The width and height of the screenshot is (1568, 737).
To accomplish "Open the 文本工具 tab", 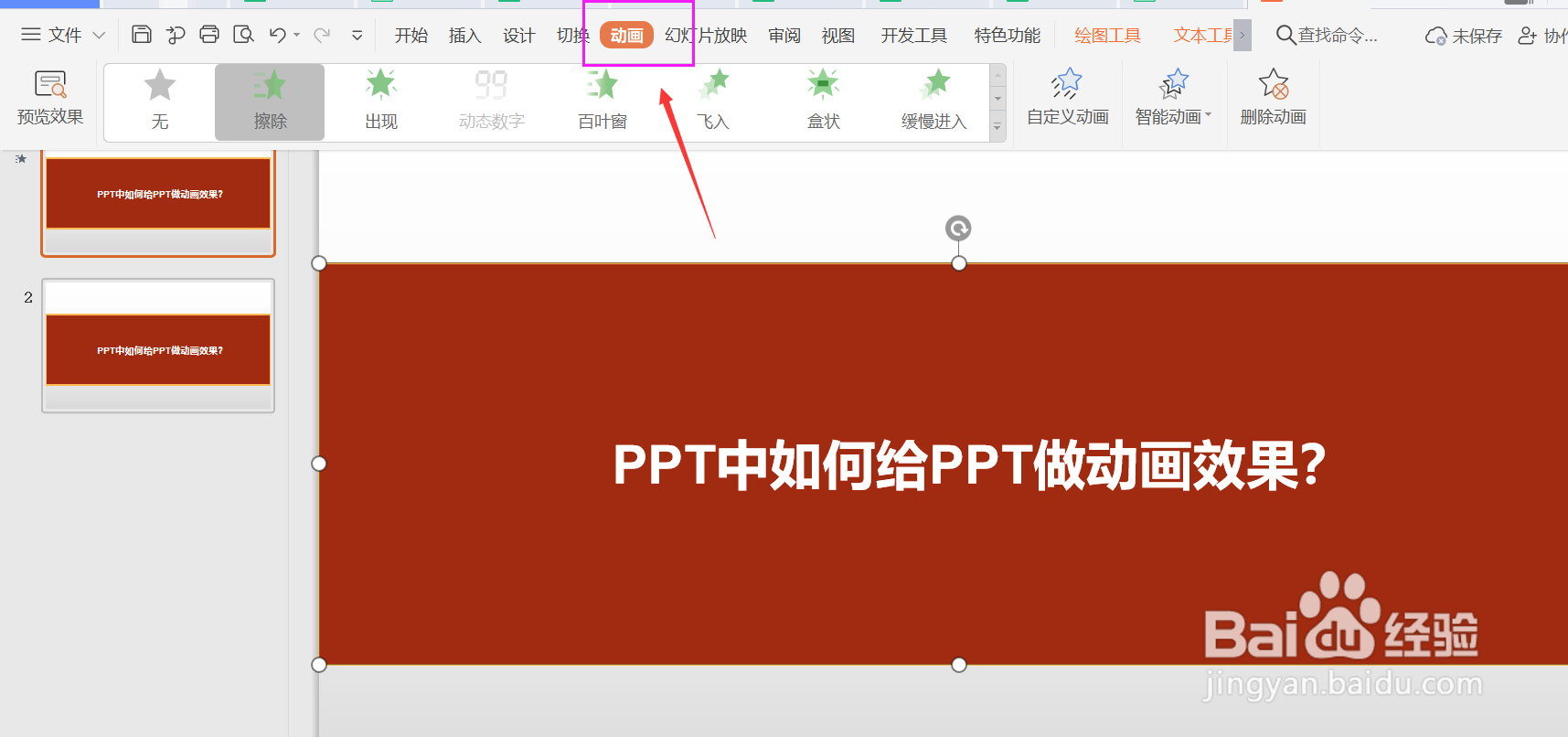I will (1203, 36).
